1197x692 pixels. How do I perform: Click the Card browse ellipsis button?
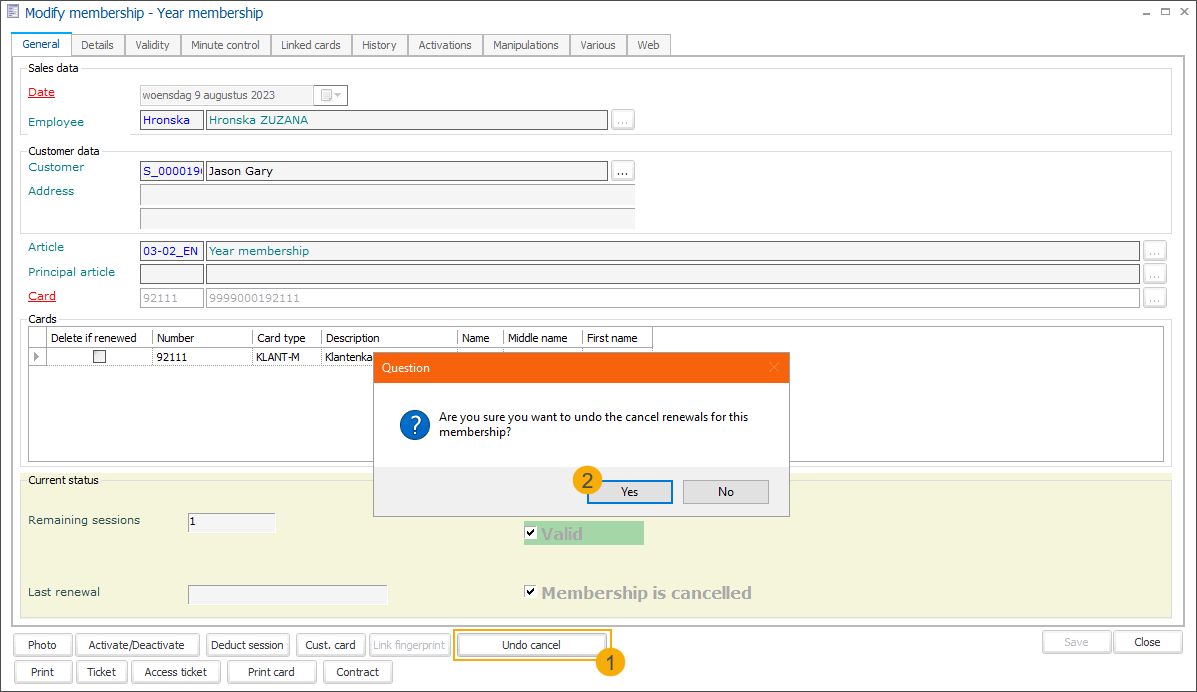point(1155,297)
